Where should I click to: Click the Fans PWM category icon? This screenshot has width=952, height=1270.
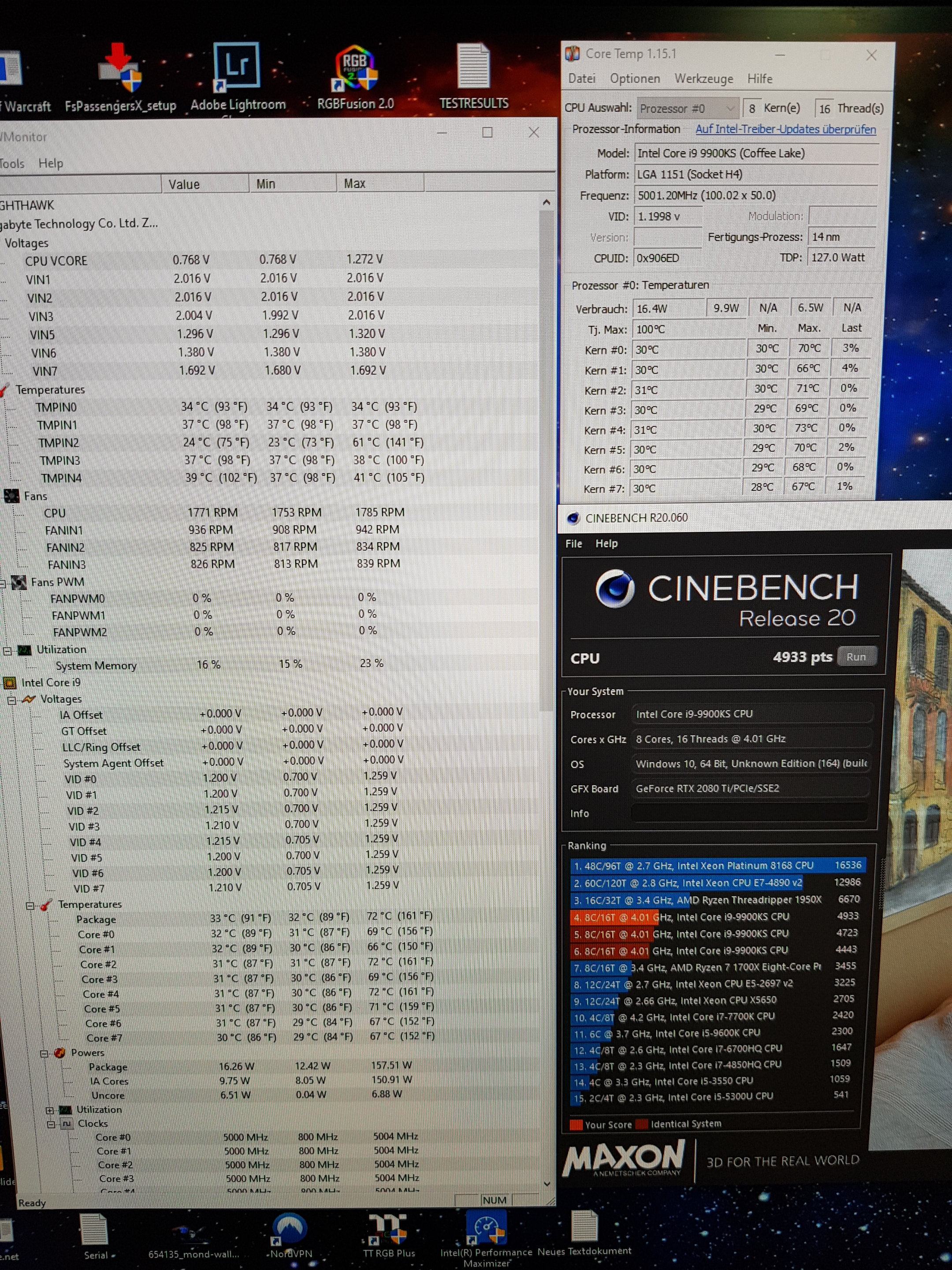pyautogui.click(x=19, y=582)
